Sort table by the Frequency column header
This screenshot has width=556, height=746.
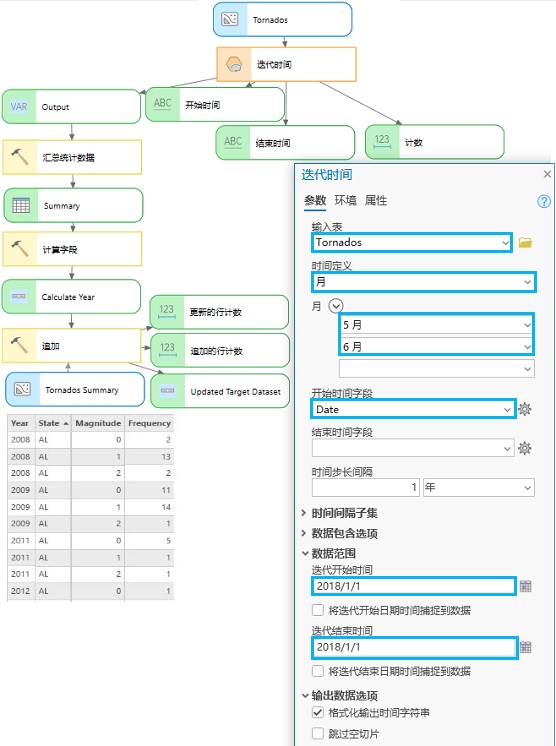(149, 423)
